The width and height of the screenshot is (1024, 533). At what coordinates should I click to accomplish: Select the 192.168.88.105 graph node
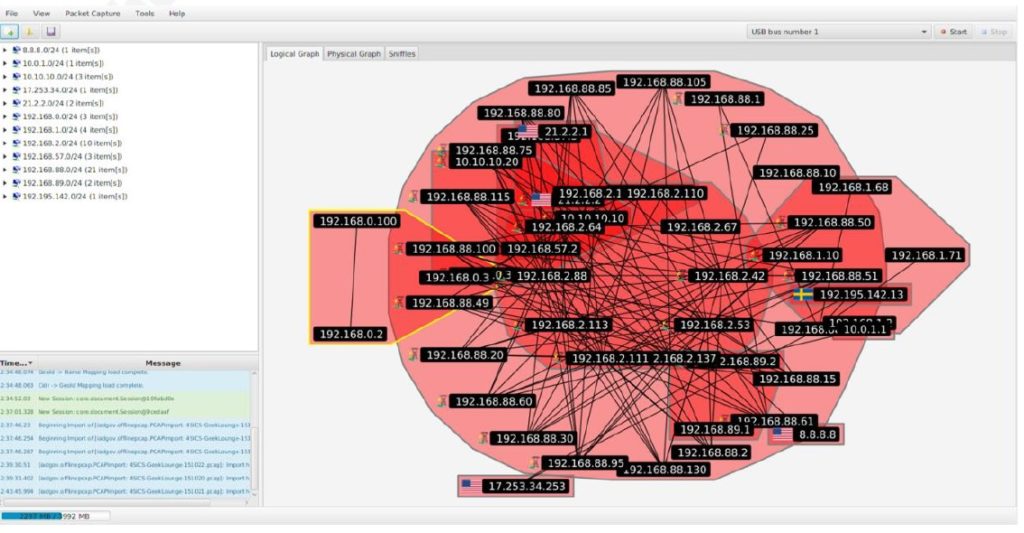click(x=664, y=82)
